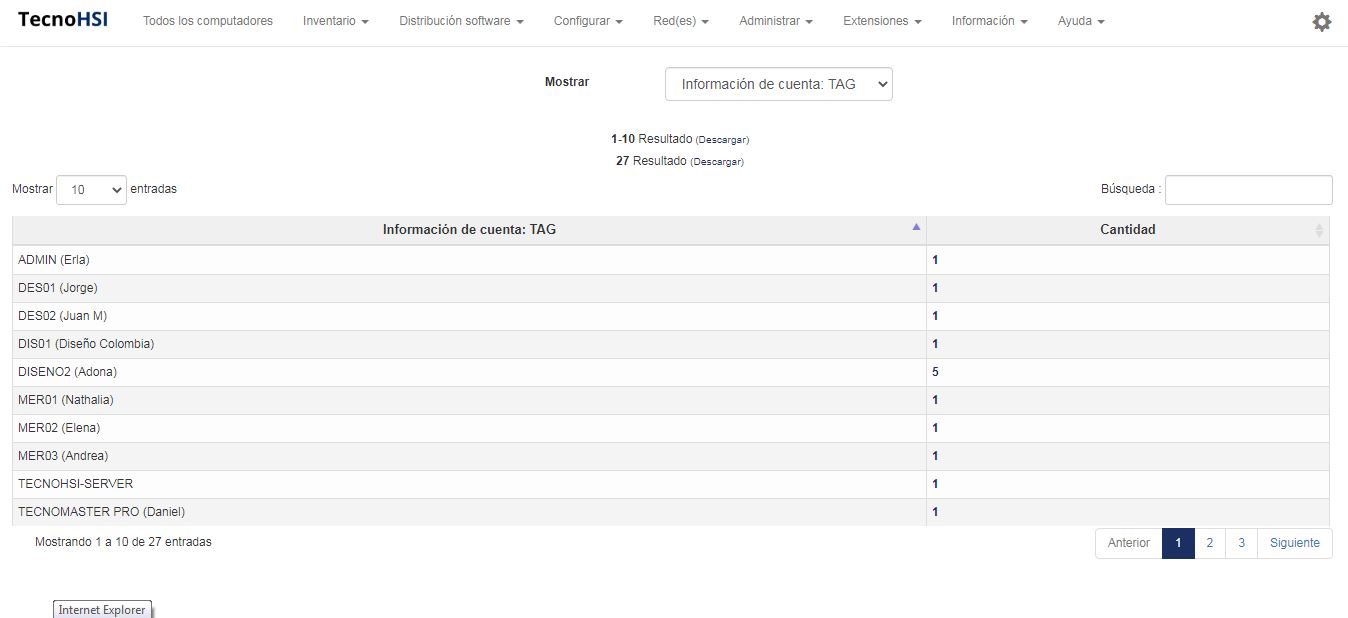This screenshot has height=618, width=1348.
Task: Expand the Inventario menu
Action: [x=335, y=21]
